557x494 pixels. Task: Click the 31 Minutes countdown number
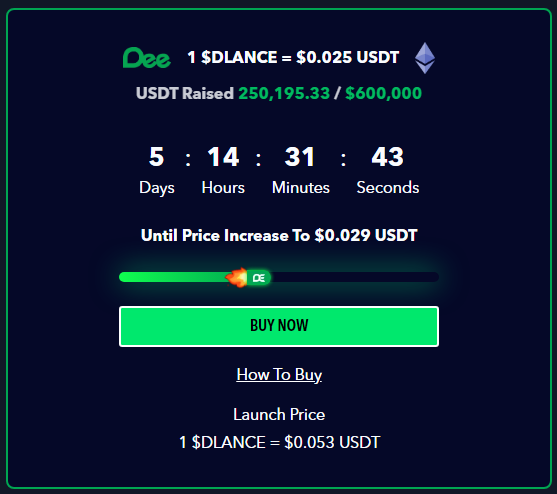pos(300,157)
